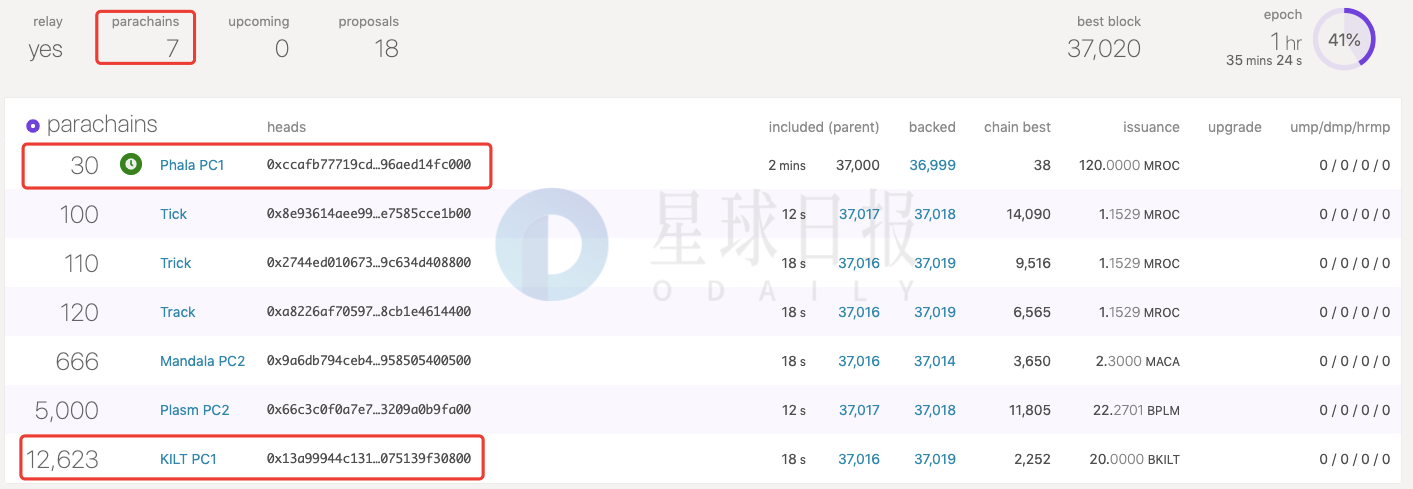Click the KILT PC1 head hash 0x13a99944c131

(x=368, y=459)
